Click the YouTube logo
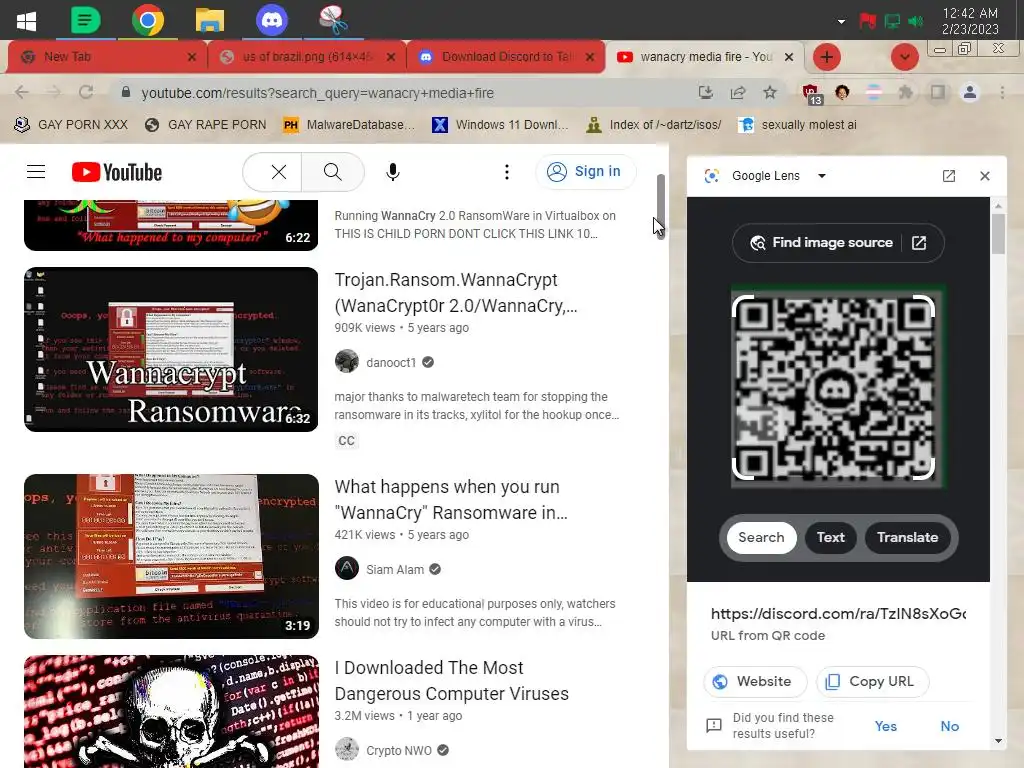 [x=117, y=172]
